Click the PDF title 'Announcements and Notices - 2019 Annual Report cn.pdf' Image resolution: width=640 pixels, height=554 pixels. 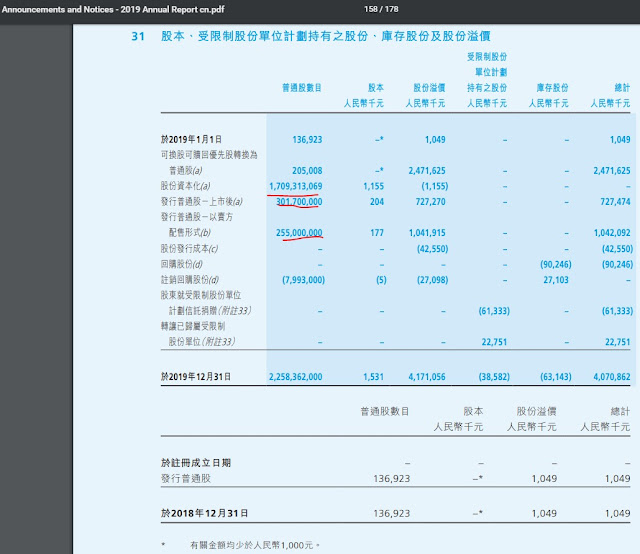pos(113,9)
